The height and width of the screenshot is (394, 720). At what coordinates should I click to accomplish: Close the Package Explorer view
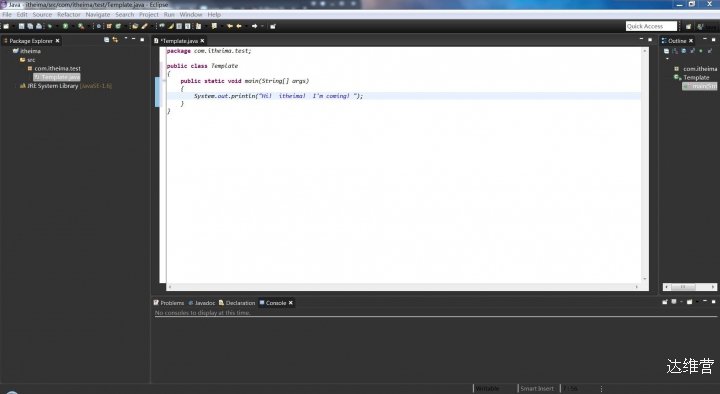tap(57, 41)
